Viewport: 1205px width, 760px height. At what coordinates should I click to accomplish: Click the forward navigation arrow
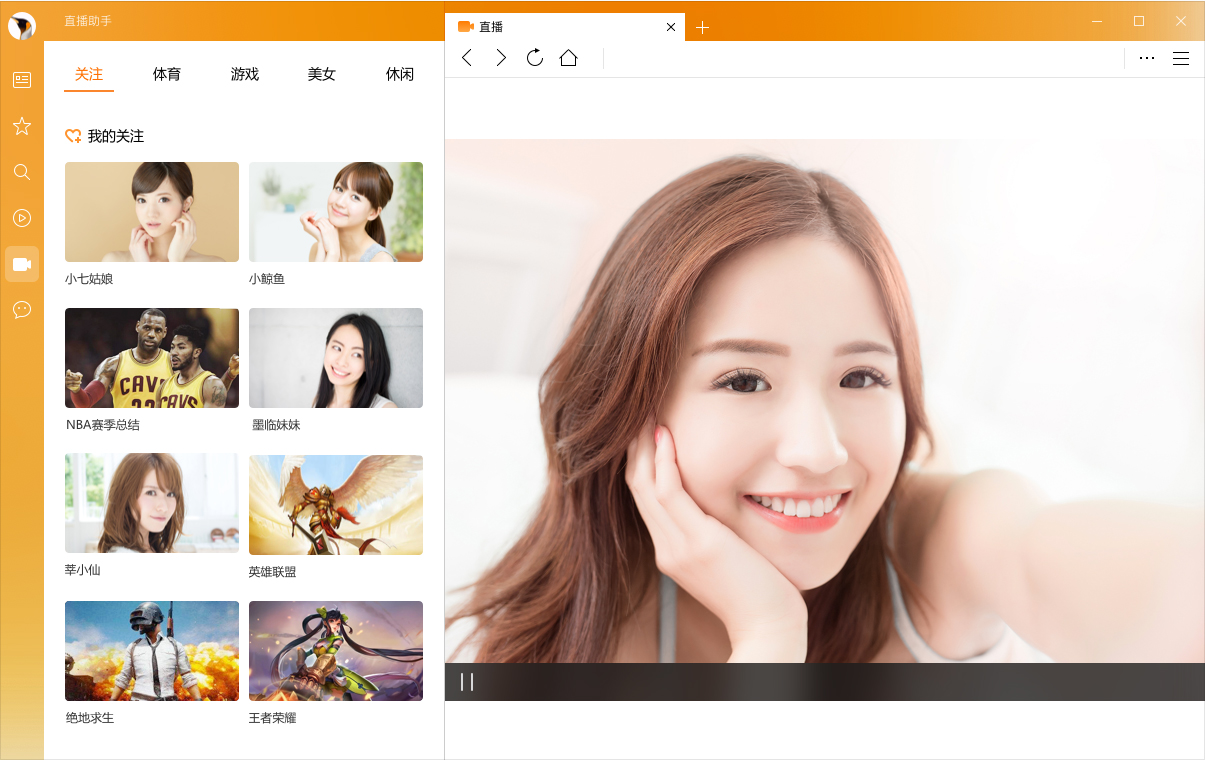501,58
